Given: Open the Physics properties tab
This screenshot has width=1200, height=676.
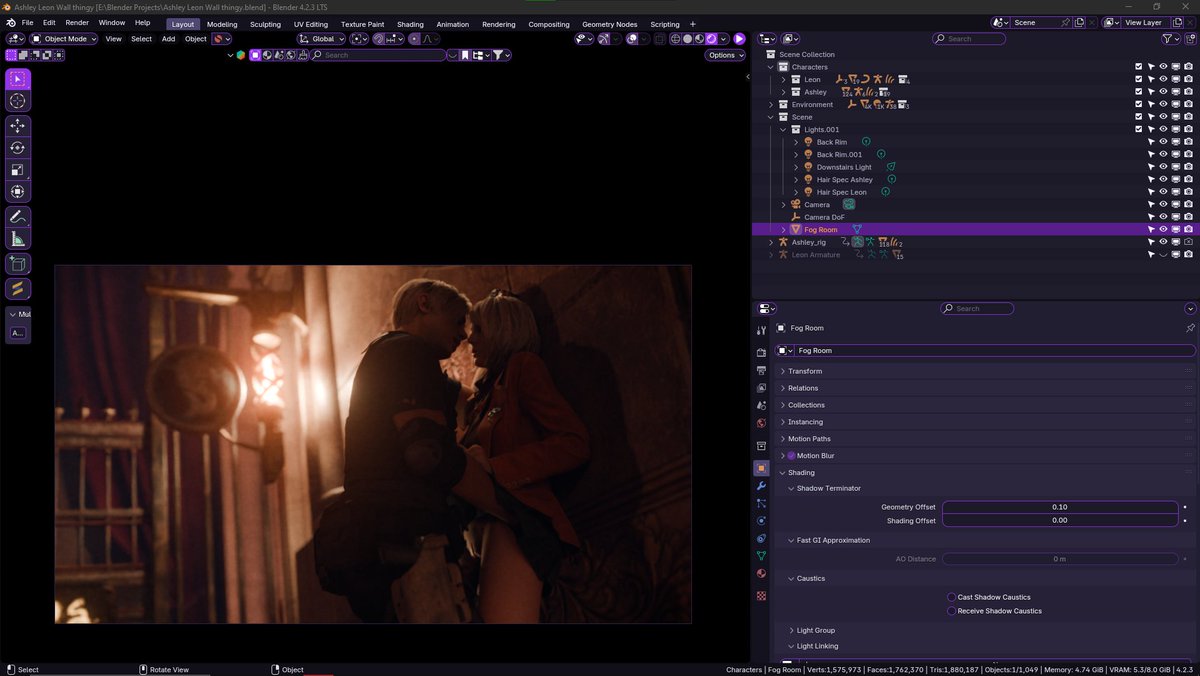Looking at the screenshot, I should tap(761, 520).
